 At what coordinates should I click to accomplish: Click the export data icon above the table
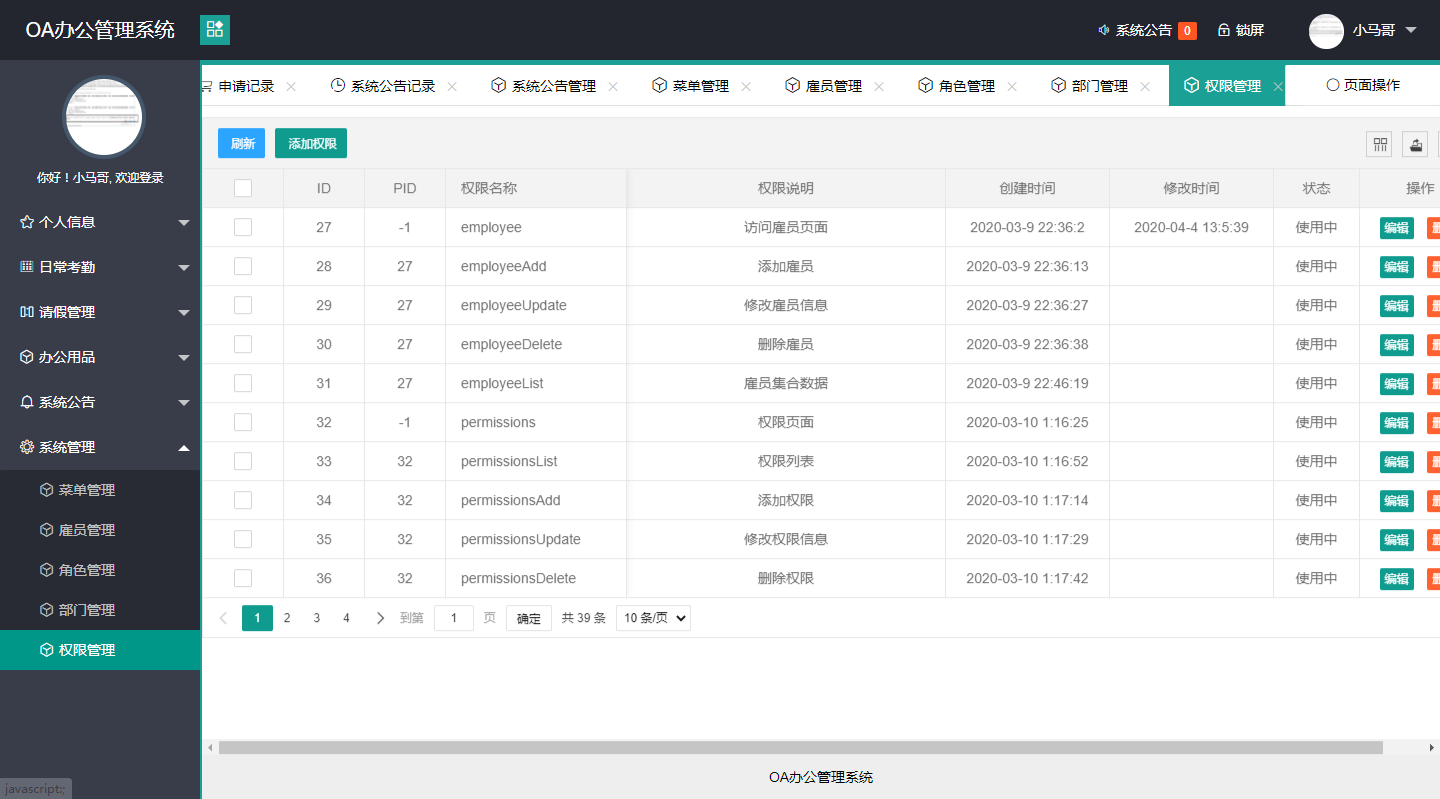pos(1415,144)
